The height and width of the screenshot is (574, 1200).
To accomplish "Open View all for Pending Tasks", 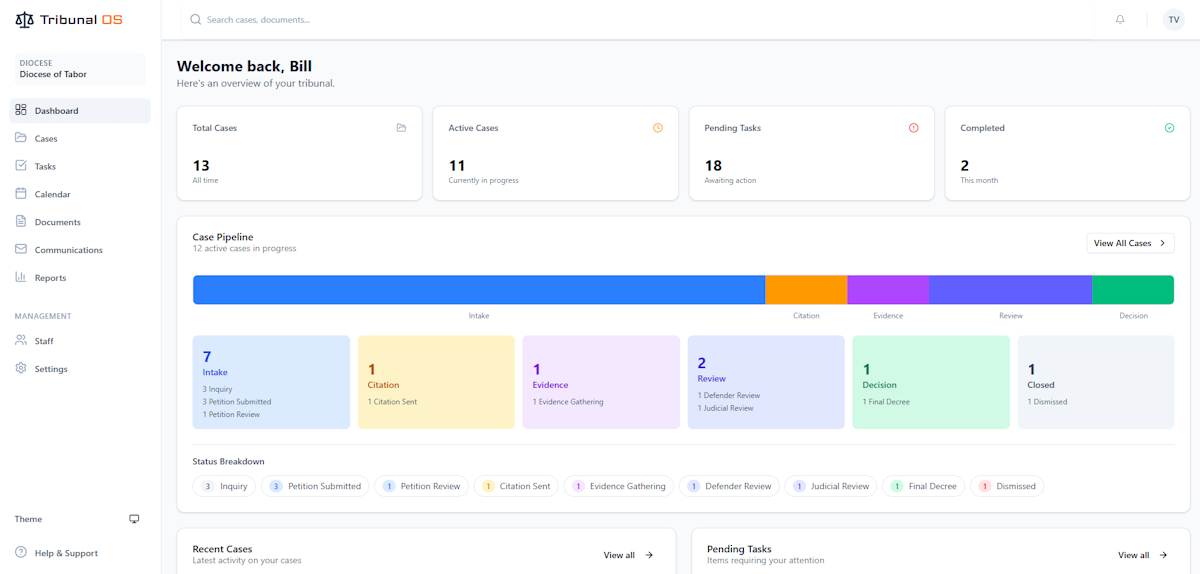I will tap(1142, 555).
